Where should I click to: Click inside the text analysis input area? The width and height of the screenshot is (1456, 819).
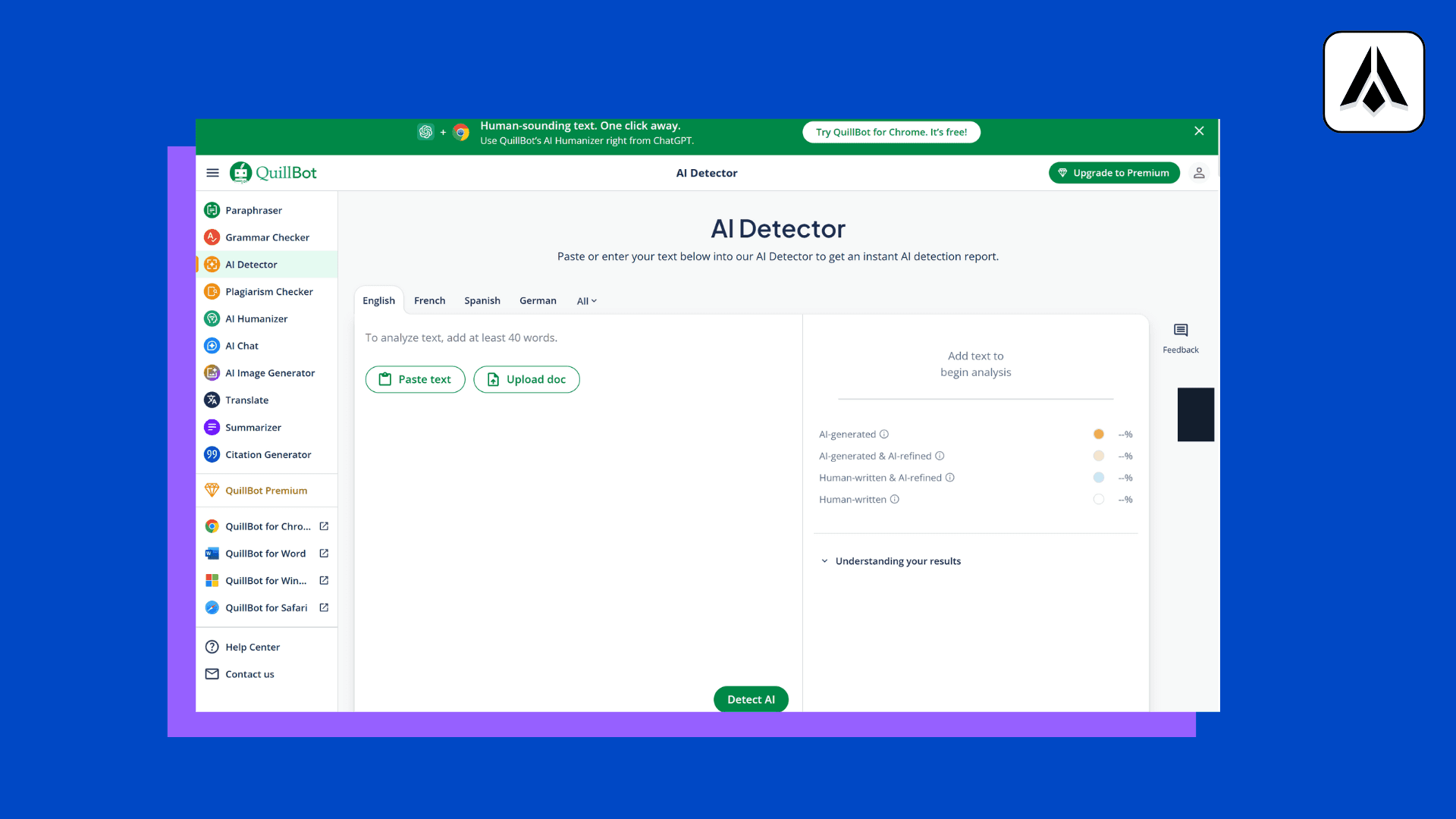(576, 531)
